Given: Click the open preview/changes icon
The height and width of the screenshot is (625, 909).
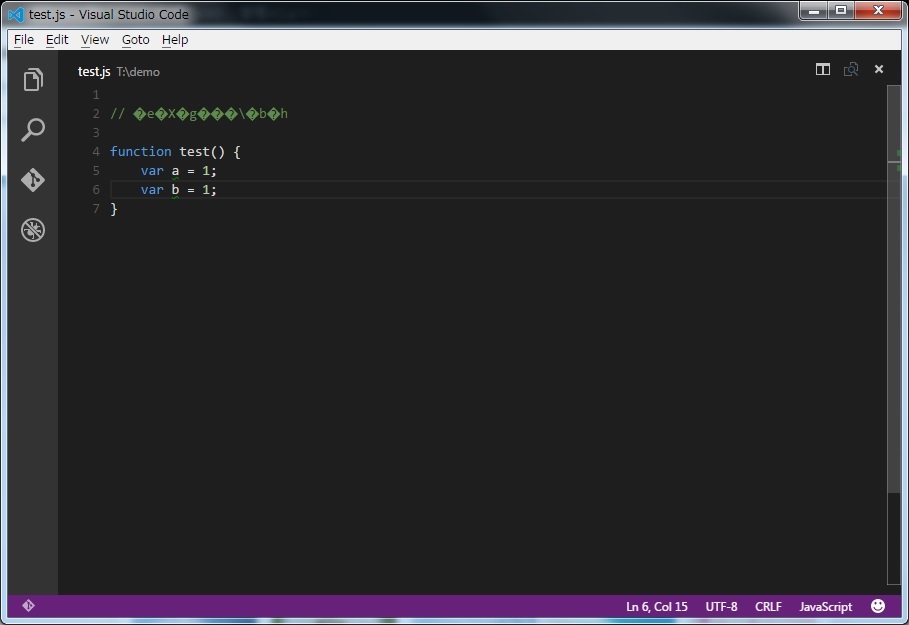Looking at the screenshot, I should point(850,70).
